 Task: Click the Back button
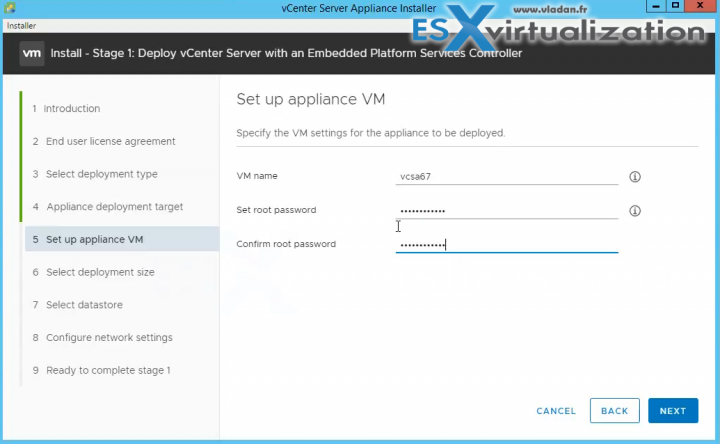coord(614,411)
